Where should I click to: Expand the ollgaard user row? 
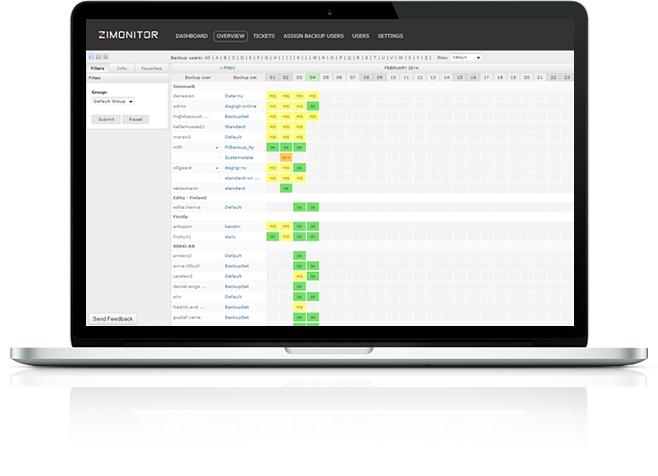pyautogui.click(x=217, y=168)
